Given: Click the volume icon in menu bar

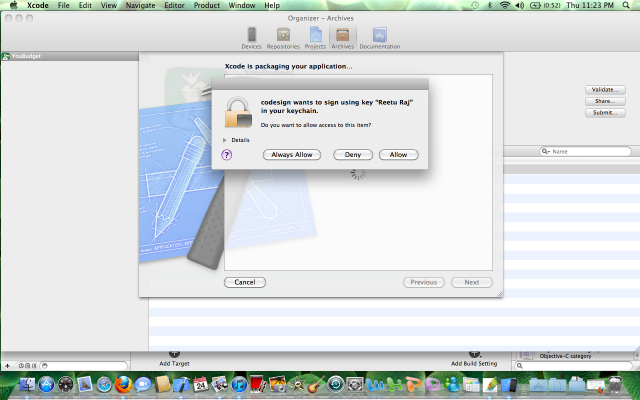Looking at the screenshot, I should pyautogui.click(x=520, y=5).
